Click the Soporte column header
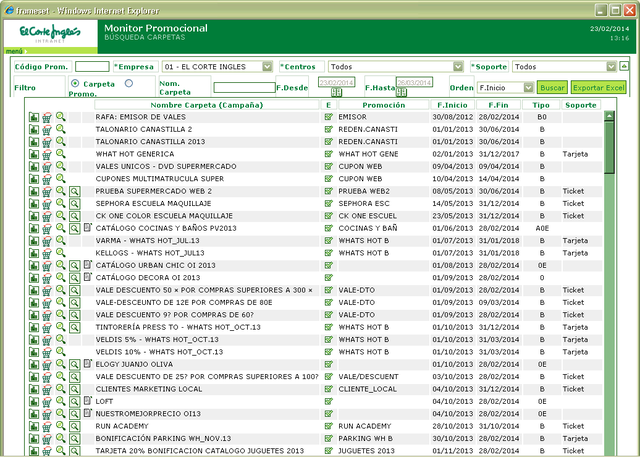Viewport: 640px width, 457px height. pos(581,105)
